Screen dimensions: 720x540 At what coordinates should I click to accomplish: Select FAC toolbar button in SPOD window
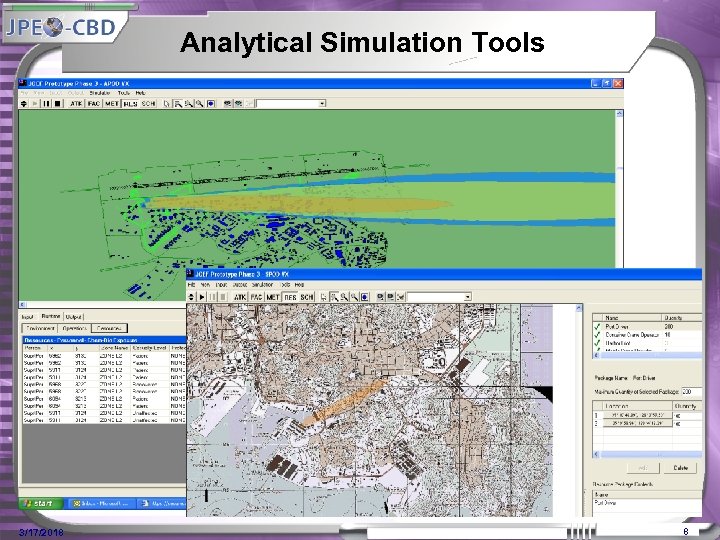[256, 297]
